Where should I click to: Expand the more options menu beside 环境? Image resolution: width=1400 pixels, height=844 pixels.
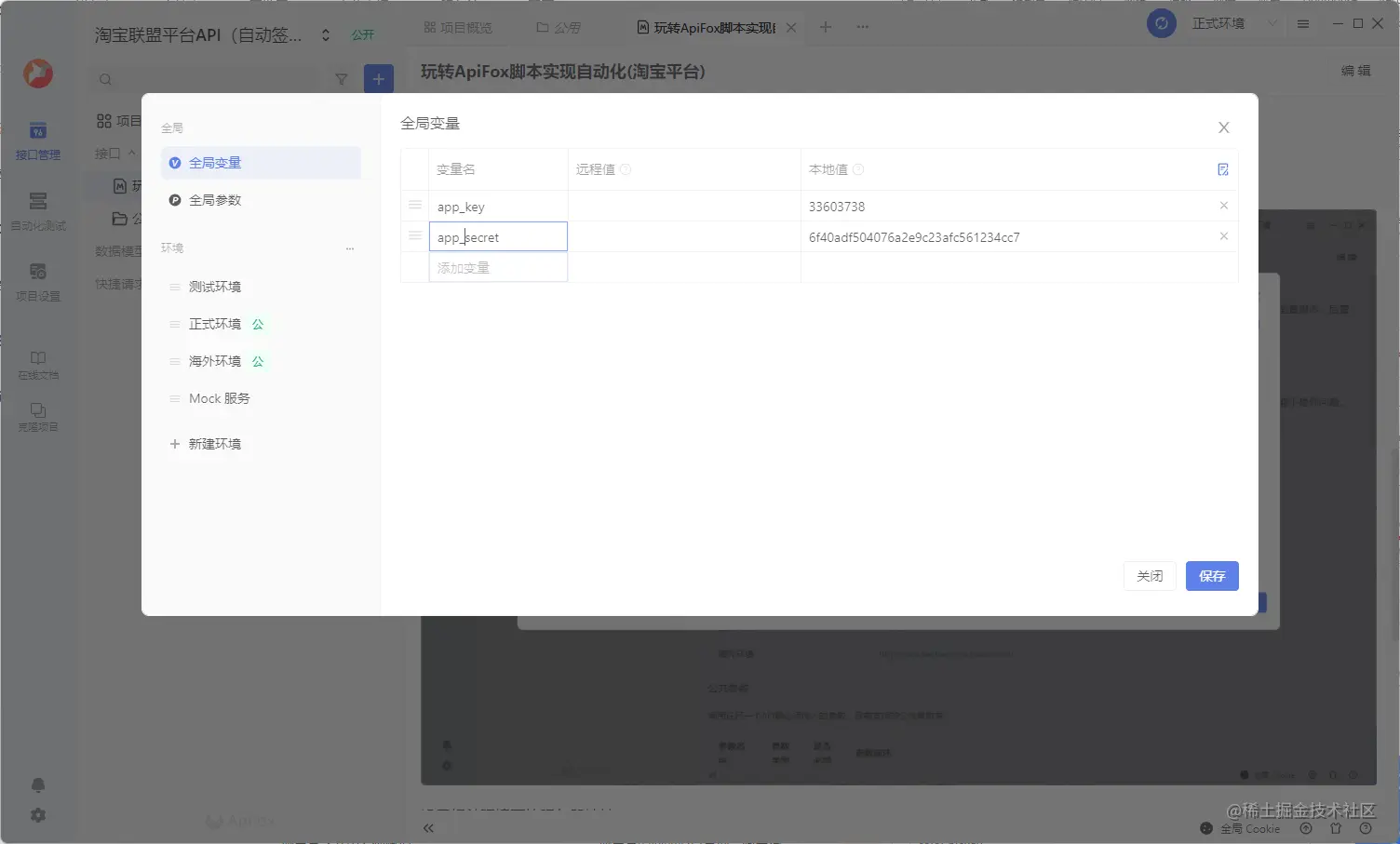(349, 248)
